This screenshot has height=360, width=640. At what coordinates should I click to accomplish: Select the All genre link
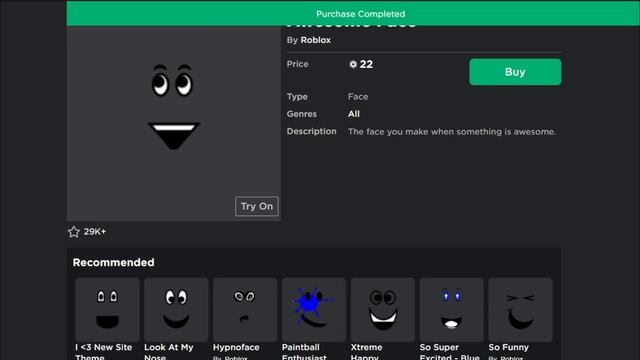pos(354,114)
